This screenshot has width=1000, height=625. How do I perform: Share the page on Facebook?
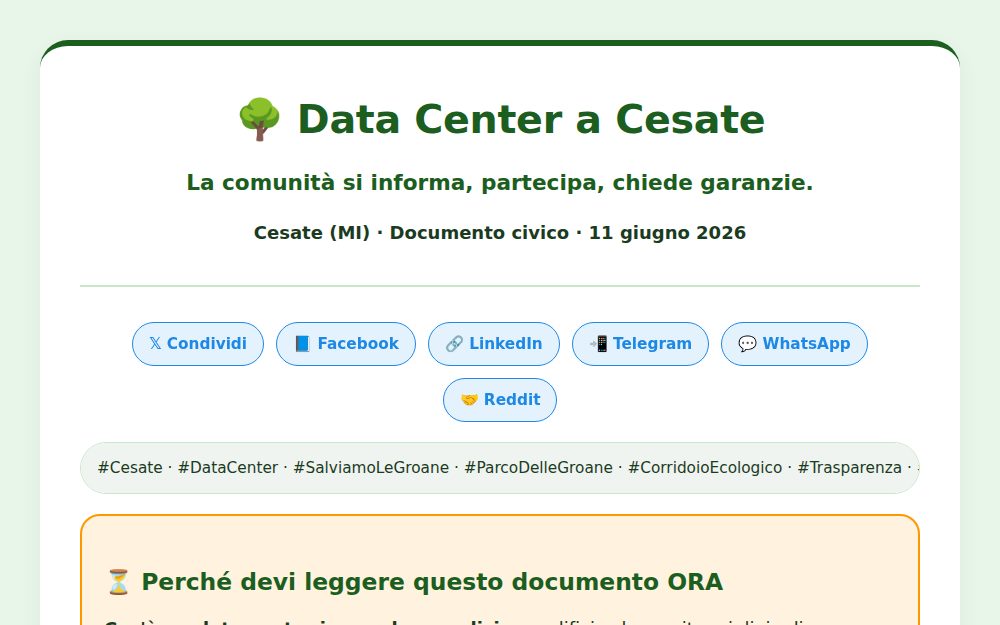[346, 344]
